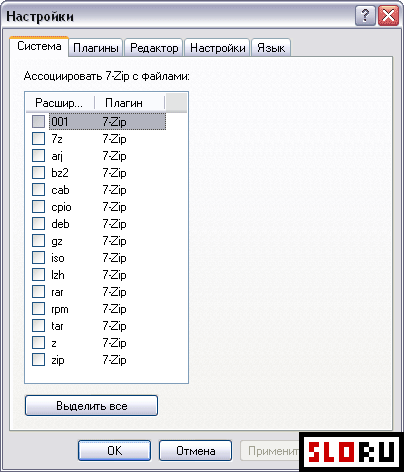Image resolution: width=404 pixels, height=472 pixels.
Task: Confirm with the OK button
Action: (x=114, y=451)
